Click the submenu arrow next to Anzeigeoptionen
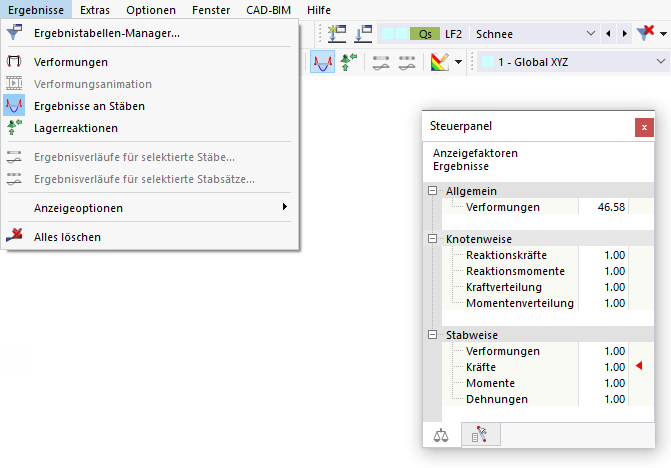 point(285,207)
